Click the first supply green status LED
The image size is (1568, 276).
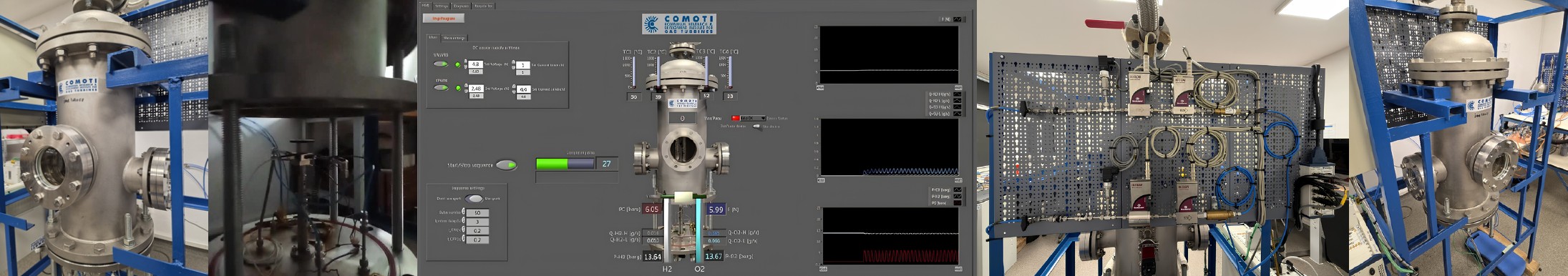[458, 65]
